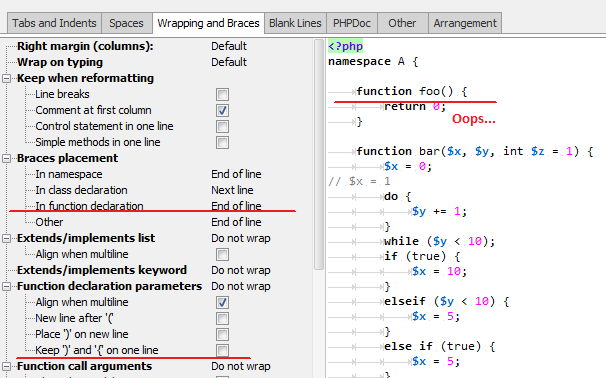Viewport: 606px width, 378px height.
Task: Open Wrap on typing Default value
Action: pos(229,62)
